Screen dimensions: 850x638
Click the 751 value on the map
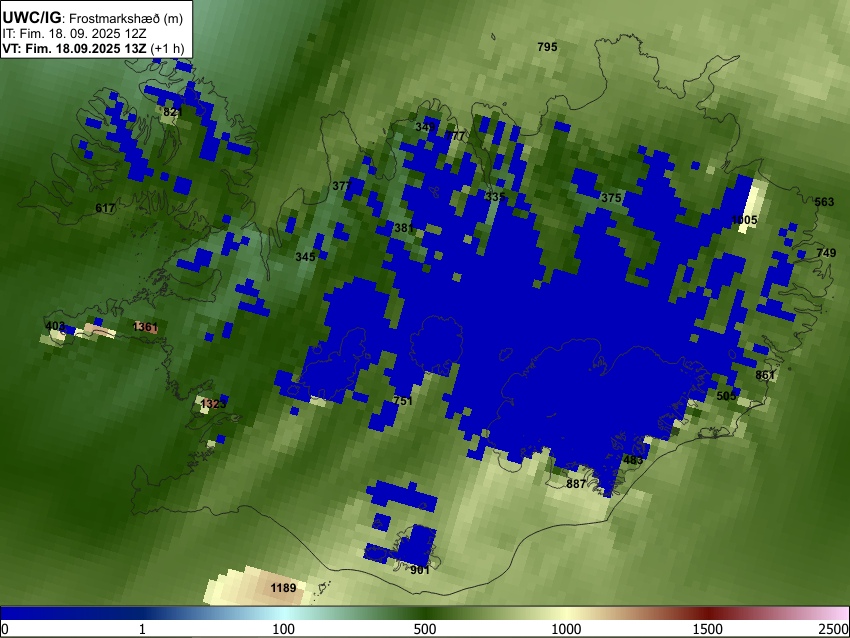(403, 401)
